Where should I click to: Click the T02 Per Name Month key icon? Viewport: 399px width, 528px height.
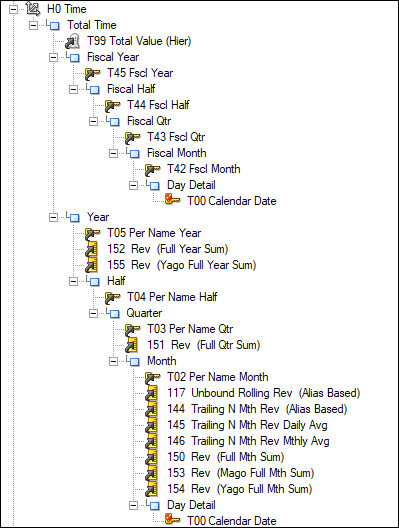(153, 377)
